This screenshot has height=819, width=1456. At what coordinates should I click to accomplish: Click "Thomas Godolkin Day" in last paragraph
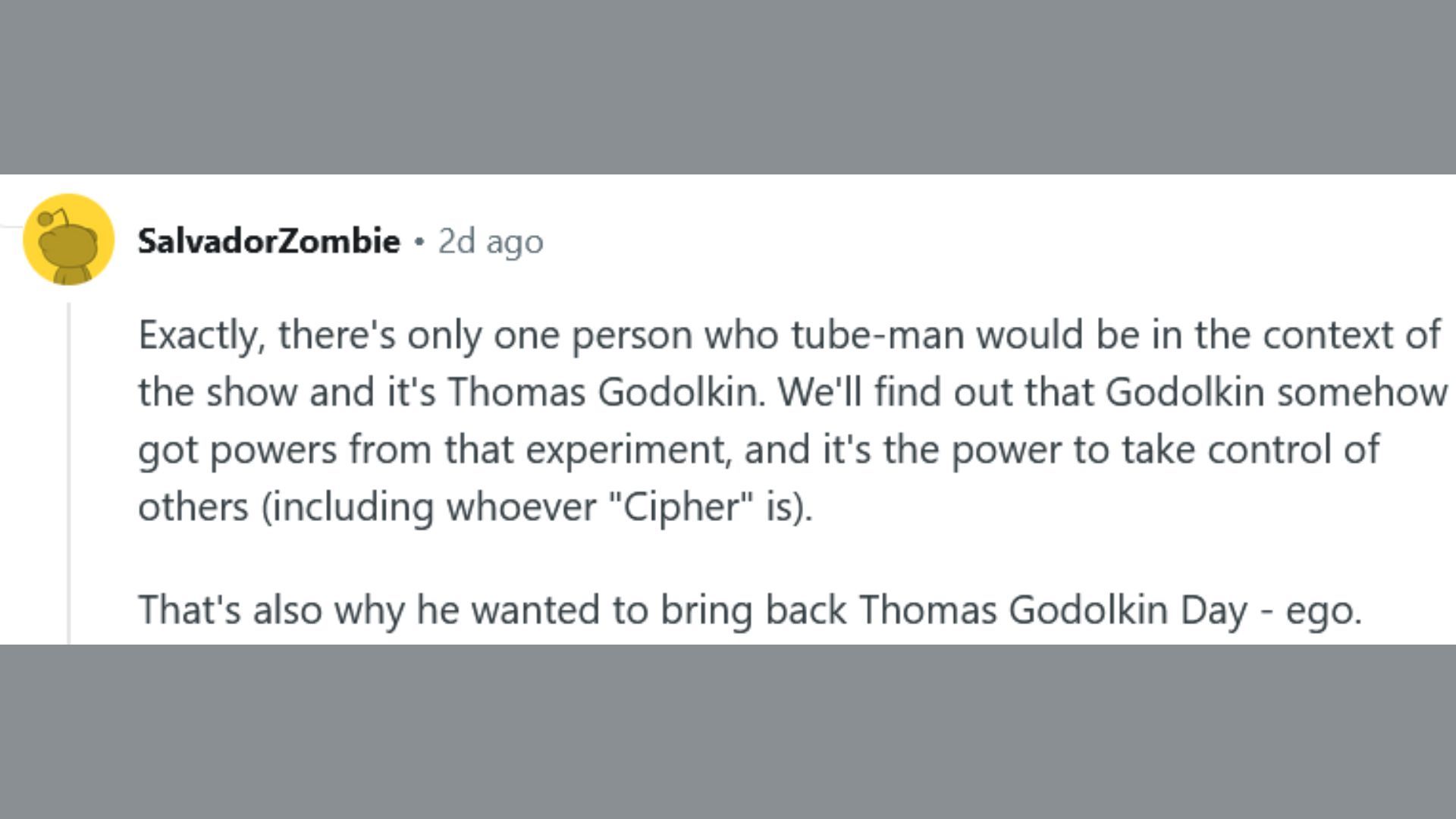[x=1053, y=609]
